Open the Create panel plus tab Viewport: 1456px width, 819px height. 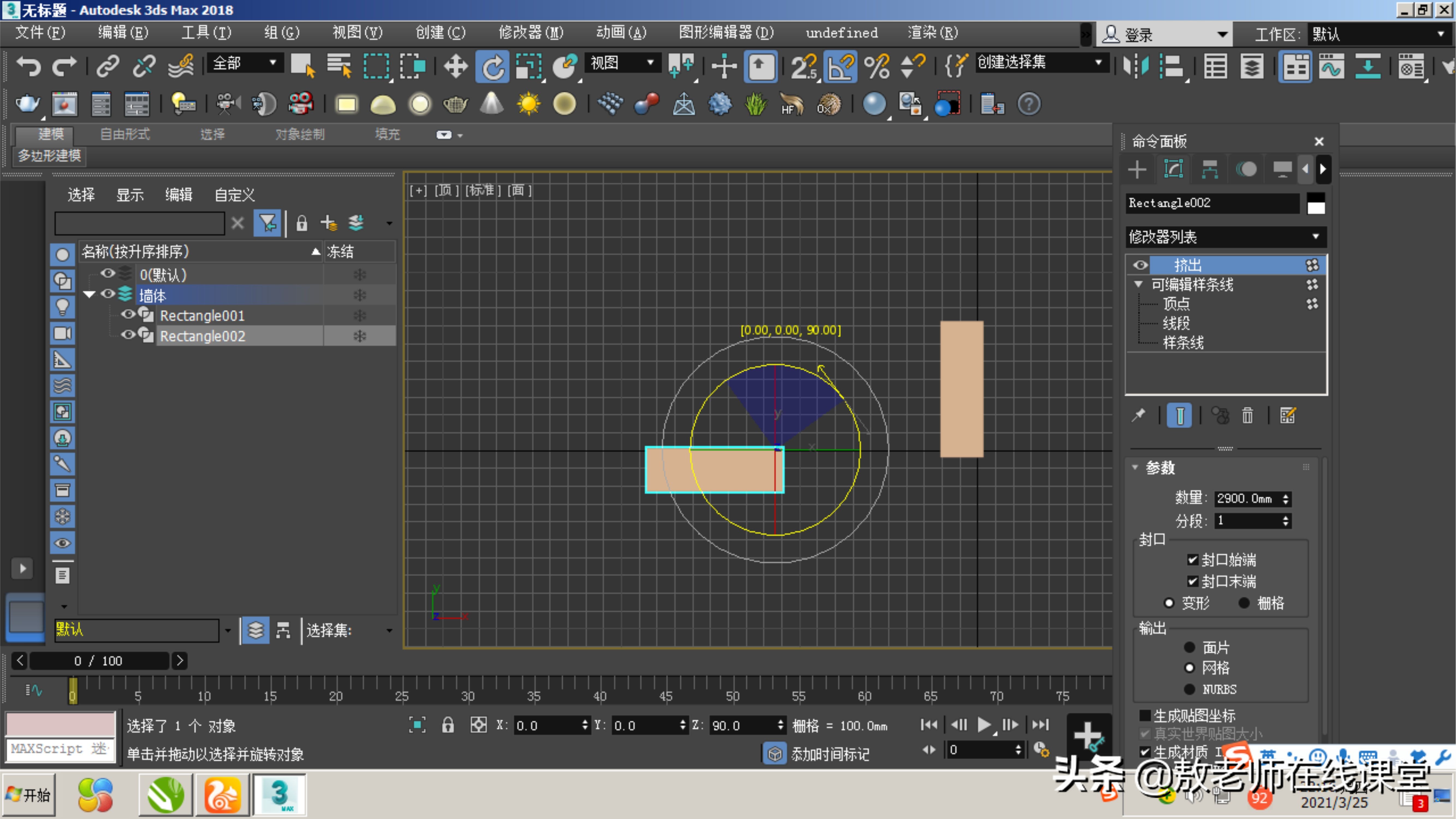(x=1137, y=169)
